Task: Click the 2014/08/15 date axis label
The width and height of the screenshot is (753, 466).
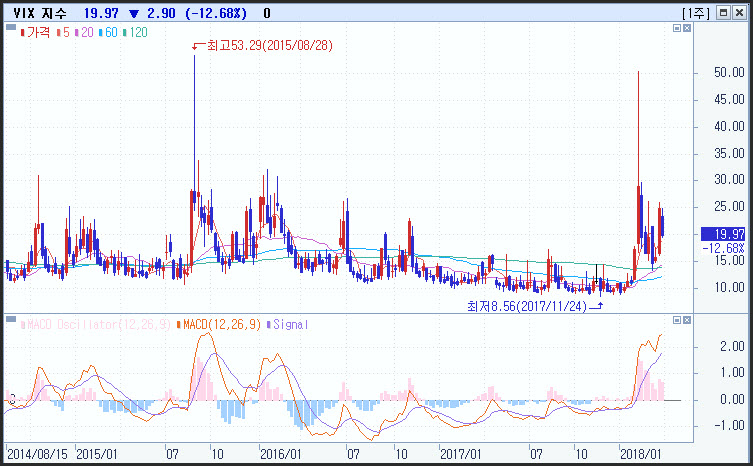Action: (37, 454)
